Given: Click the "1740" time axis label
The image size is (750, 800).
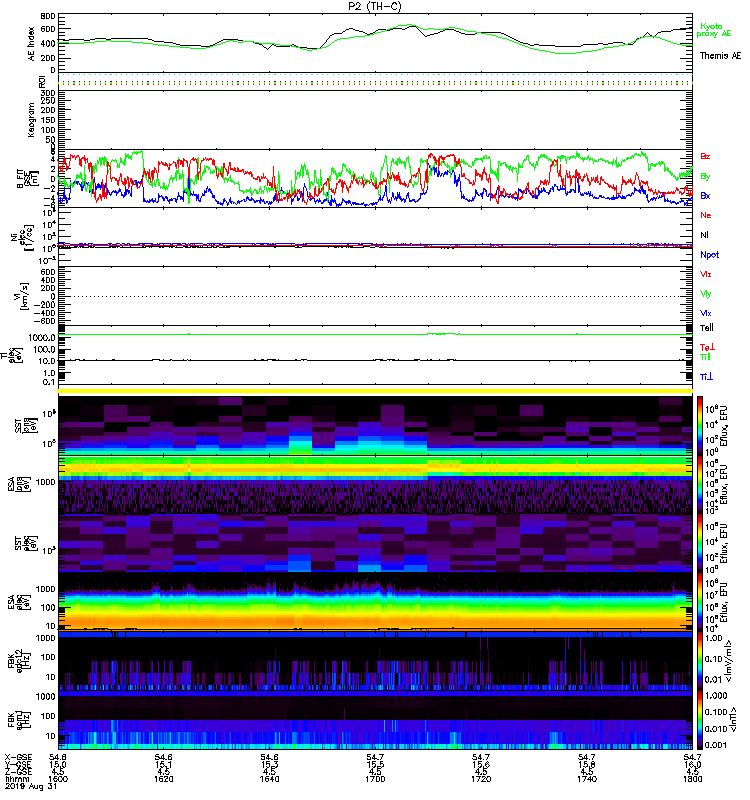Looking at the screenshot, I should (587, 779).
